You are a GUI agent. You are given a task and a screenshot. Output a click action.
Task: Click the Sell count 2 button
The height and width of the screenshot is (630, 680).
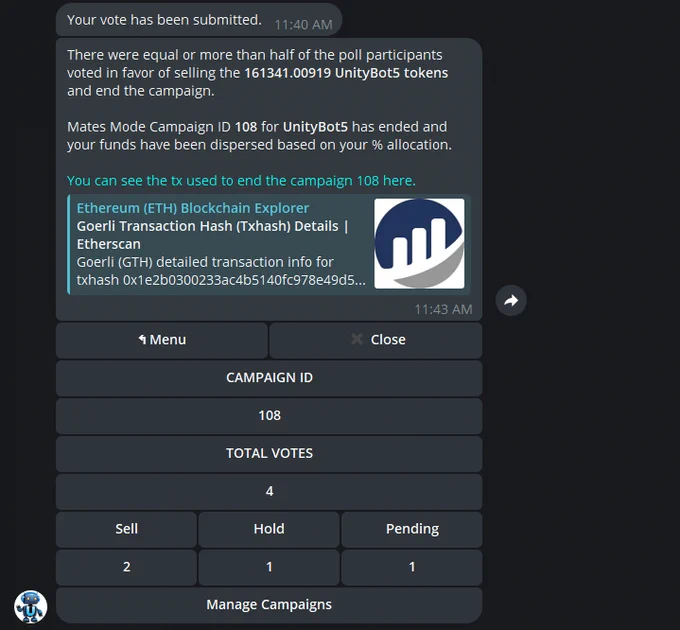tap(126, 567)
